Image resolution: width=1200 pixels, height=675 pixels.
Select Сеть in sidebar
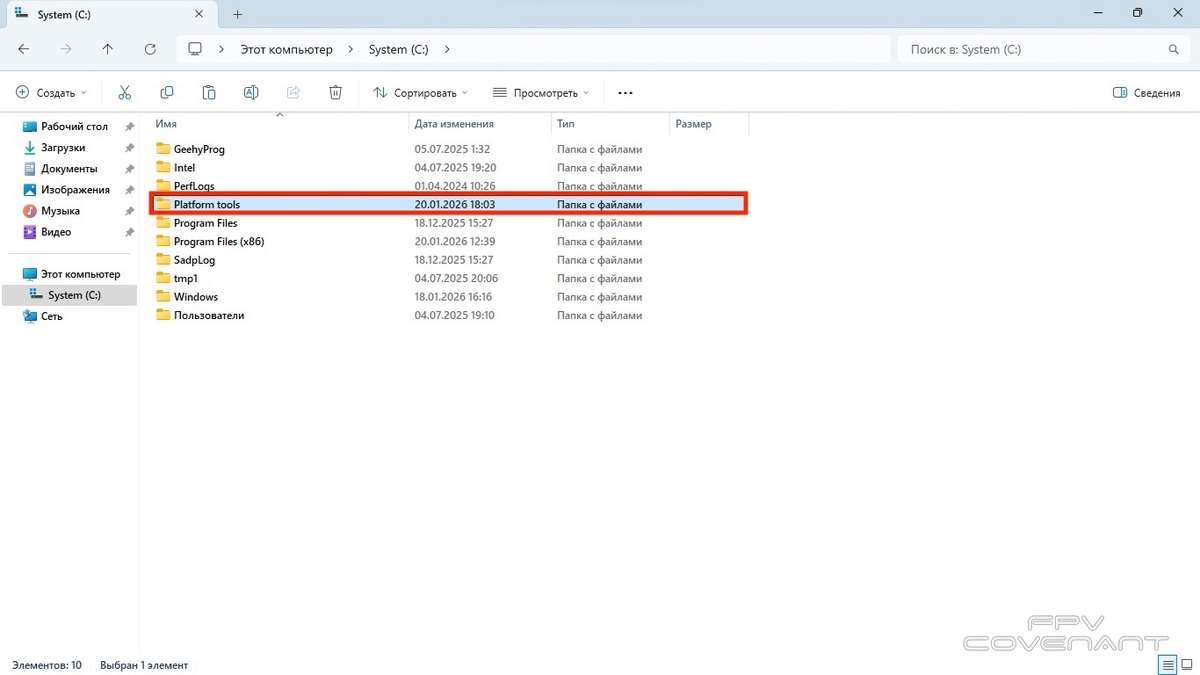(44, 316)
